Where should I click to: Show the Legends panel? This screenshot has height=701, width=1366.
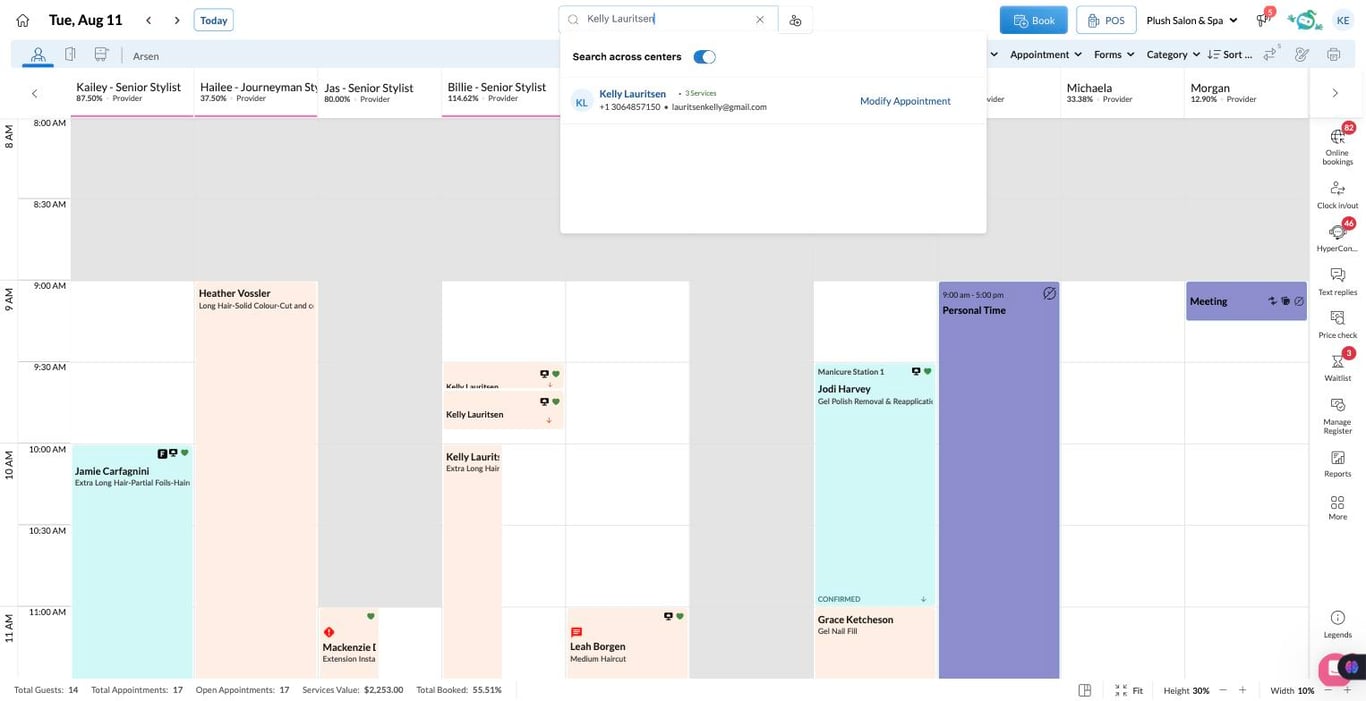click(1337, 624)
